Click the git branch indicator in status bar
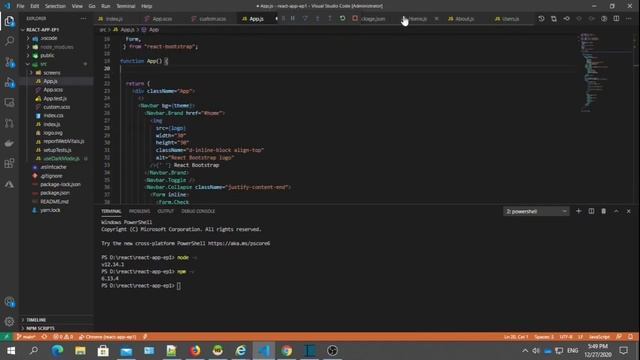 pos(26,337)
